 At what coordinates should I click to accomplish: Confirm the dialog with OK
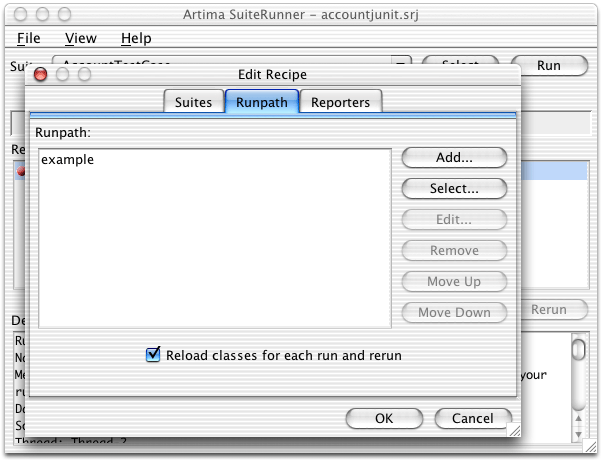[384, 418]
